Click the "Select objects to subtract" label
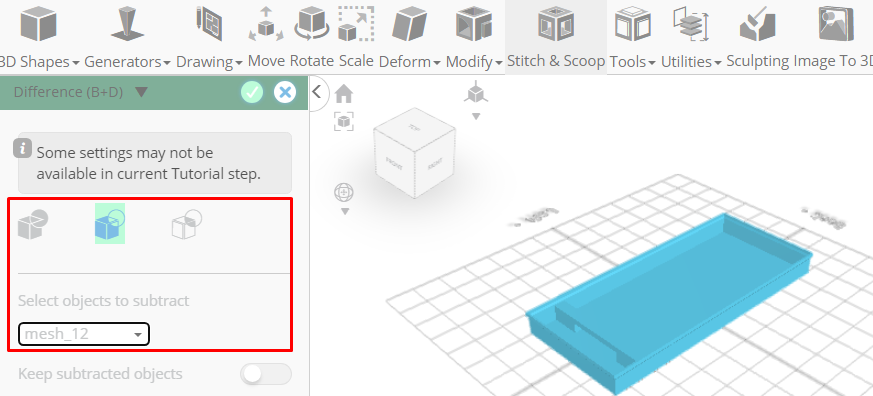Image resolution: width=873 pixels, height=396 pixels. pos(104,301)
